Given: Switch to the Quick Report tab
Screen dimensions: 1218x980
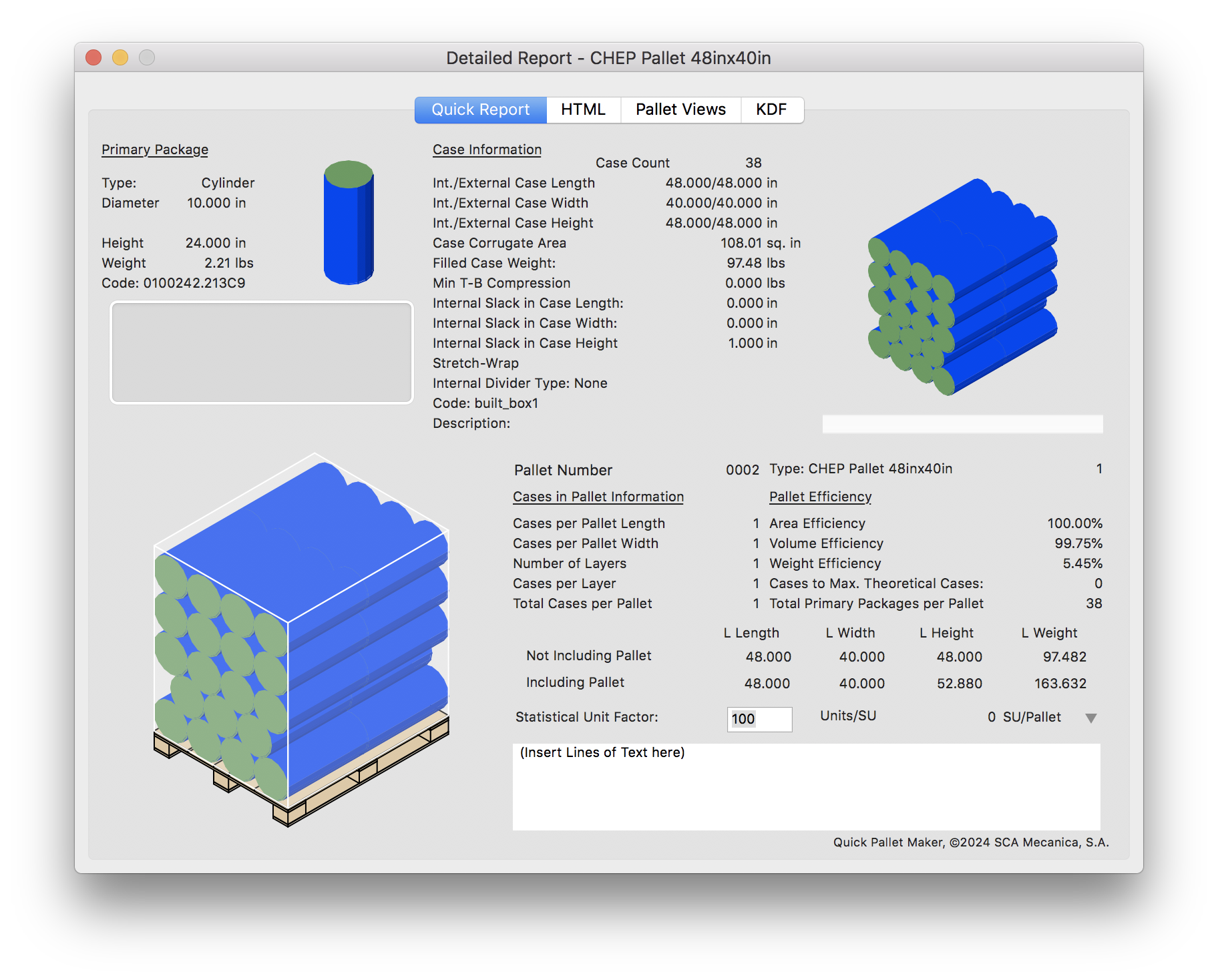Looking at the screenshot, I should tap(480, 109).
